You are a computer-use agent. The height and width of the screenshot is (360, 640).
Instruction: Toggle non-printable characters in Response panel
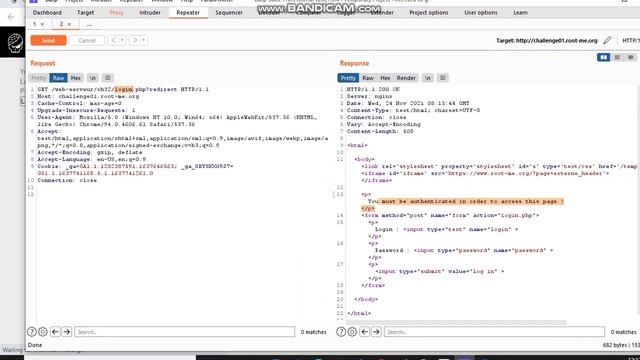pyautogui.click(x=428, y=78)
